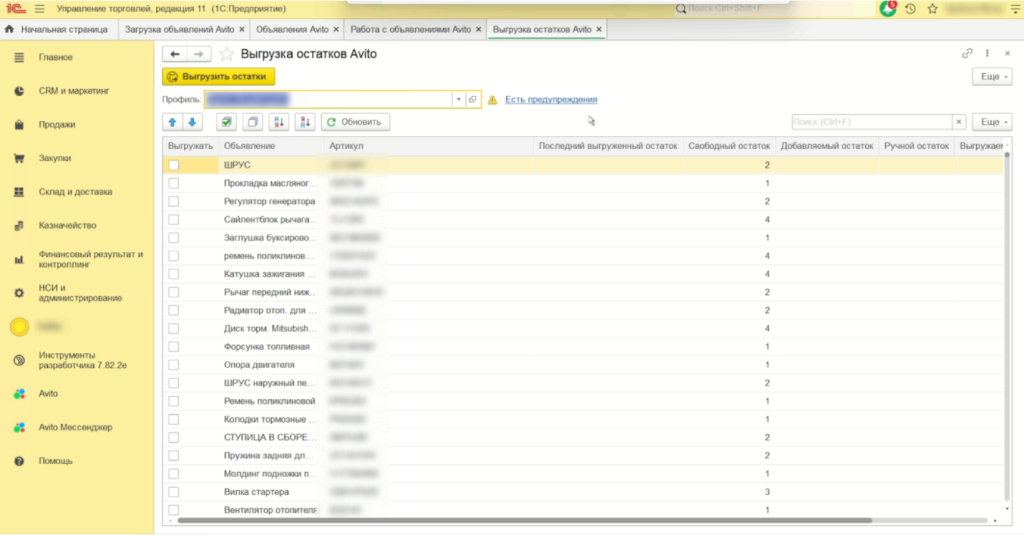Open the history clock icon
This screenshot has height=535, width=1024.
910,9
